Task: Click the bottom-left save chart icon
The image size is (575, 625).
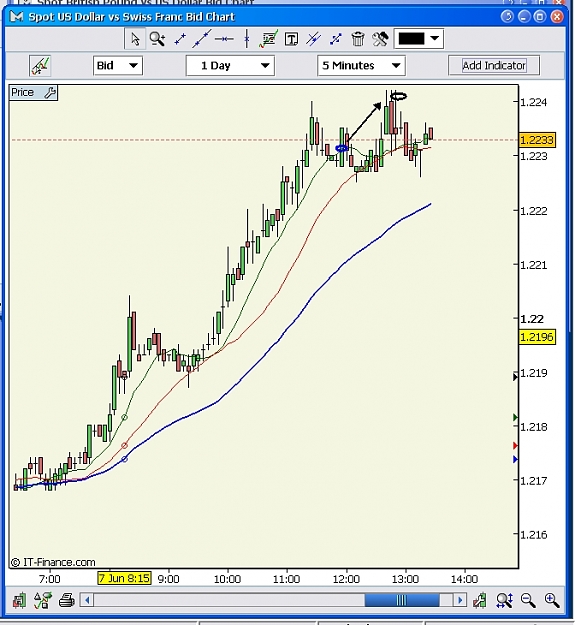Action: 19,600
